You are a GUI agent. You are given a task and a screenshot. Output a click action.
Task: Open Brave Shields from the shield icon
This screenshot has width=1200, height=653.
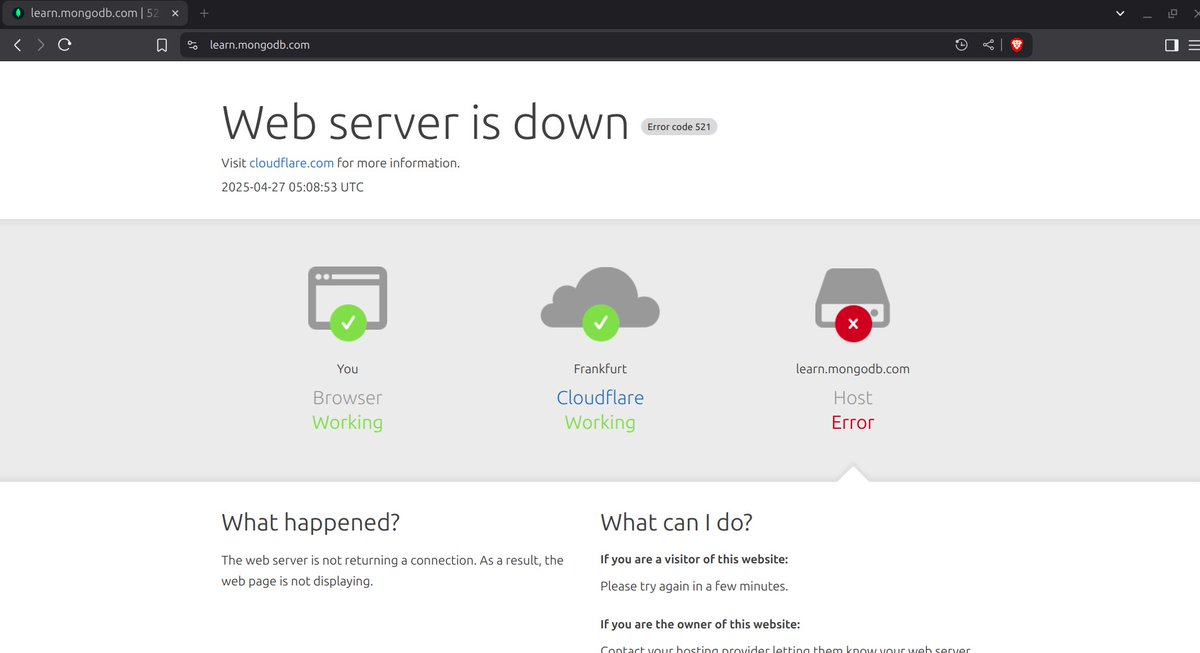pyautogui.click(x=1017, y=44)
